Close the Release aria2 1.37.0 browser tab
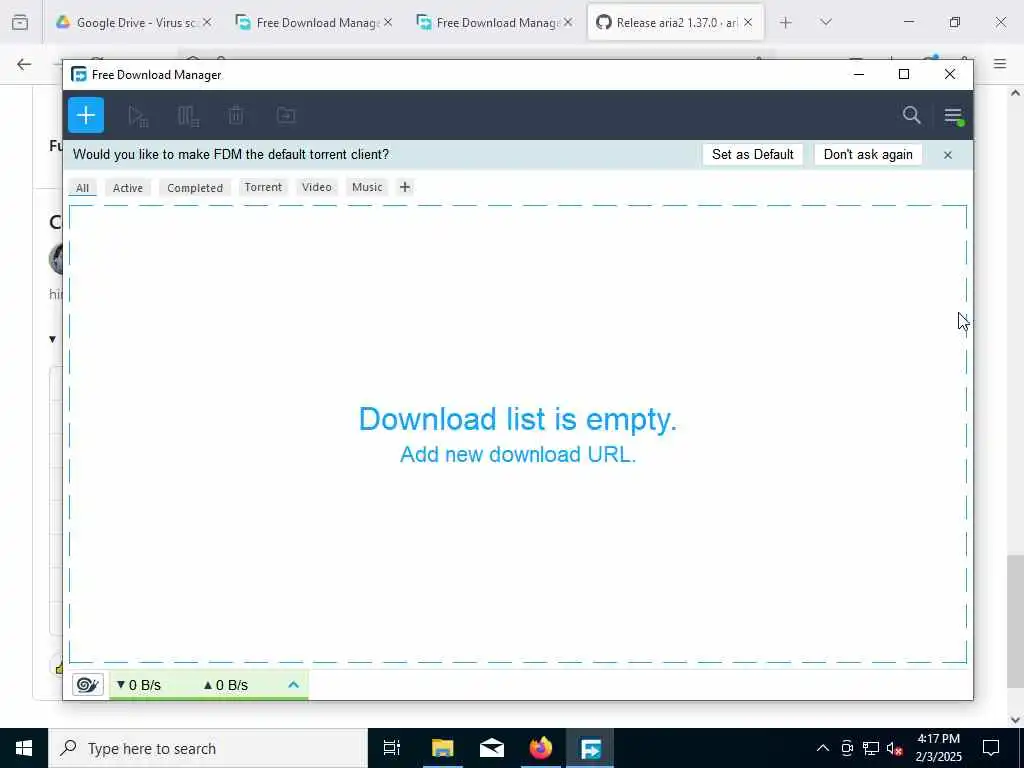The height and width of the screenshot is (768, 1024). coord(748,23)
